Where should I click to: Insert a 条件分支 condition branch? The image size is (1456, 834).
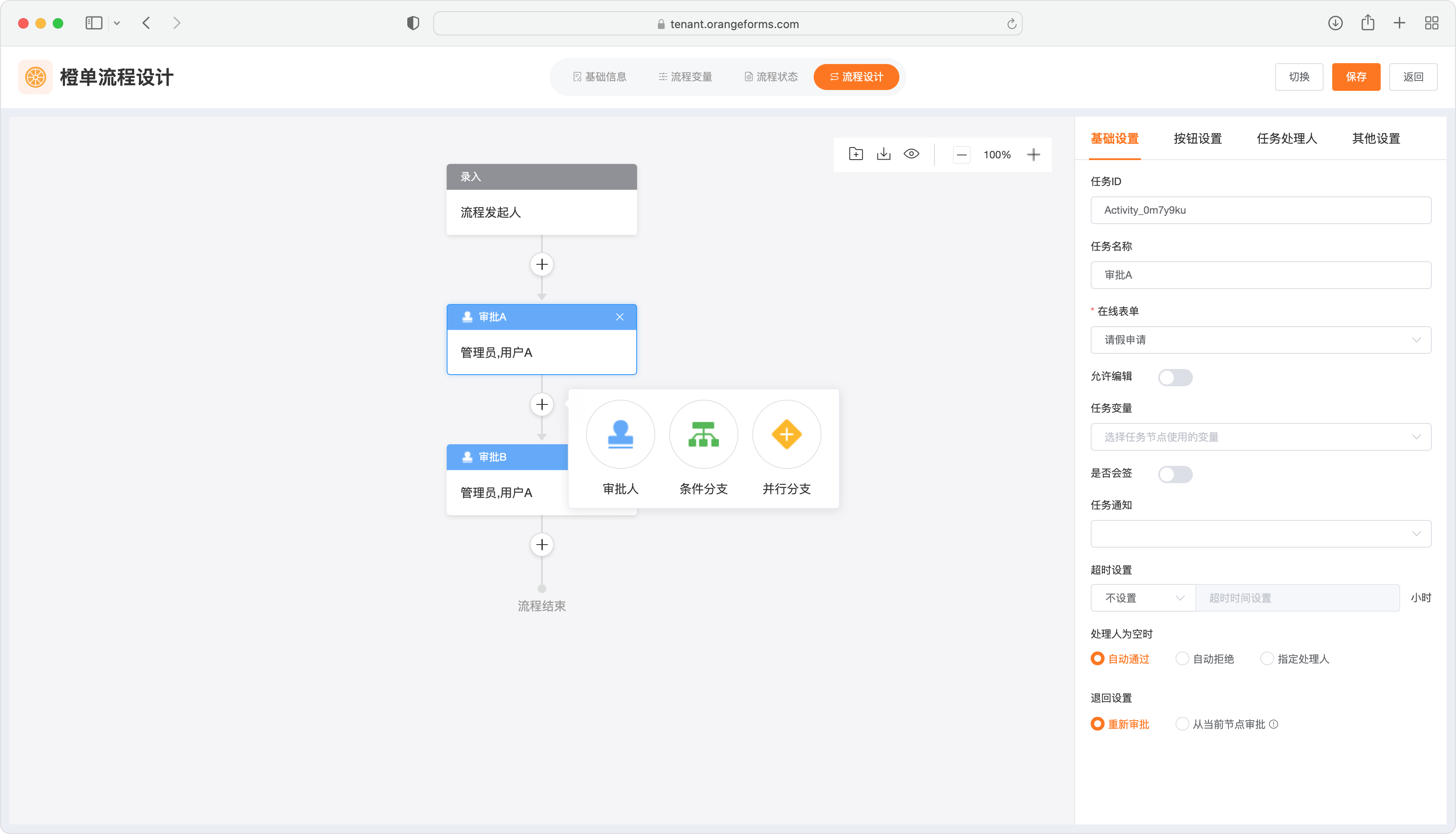coord(703,435)
